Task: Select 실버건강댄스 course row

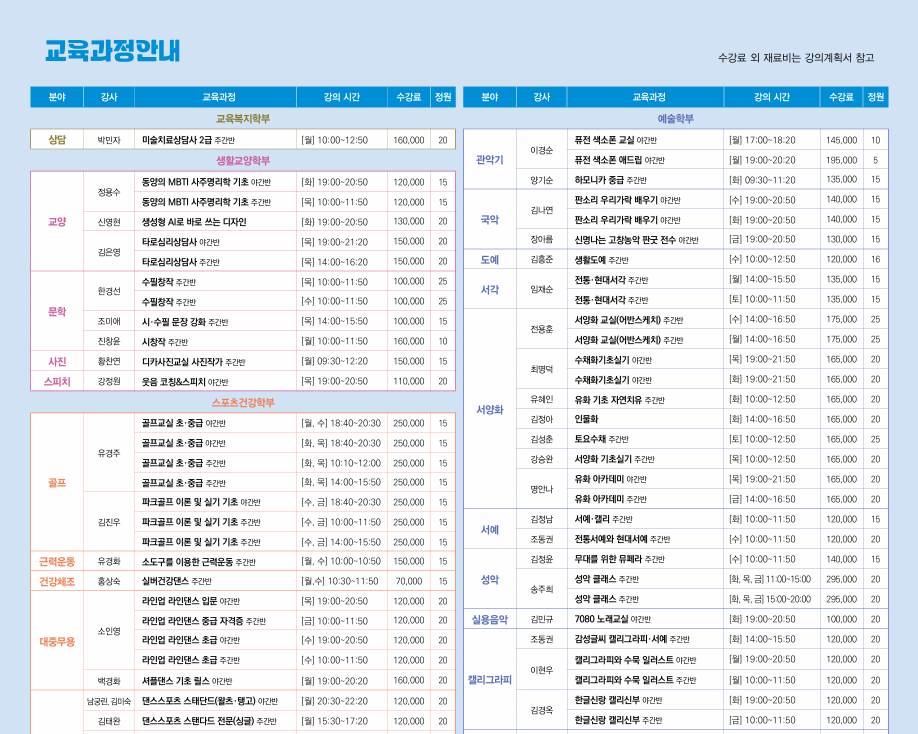Action: [243, 581]
